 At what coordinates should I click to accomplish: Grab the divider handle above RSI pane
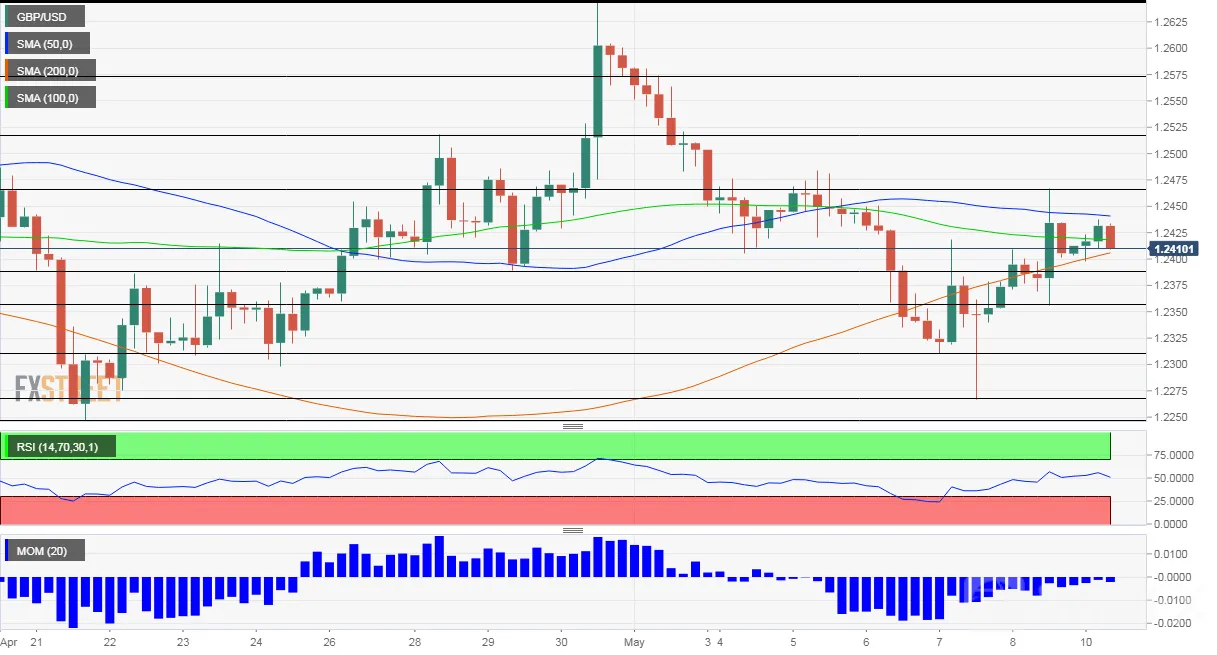click(573, 427)
